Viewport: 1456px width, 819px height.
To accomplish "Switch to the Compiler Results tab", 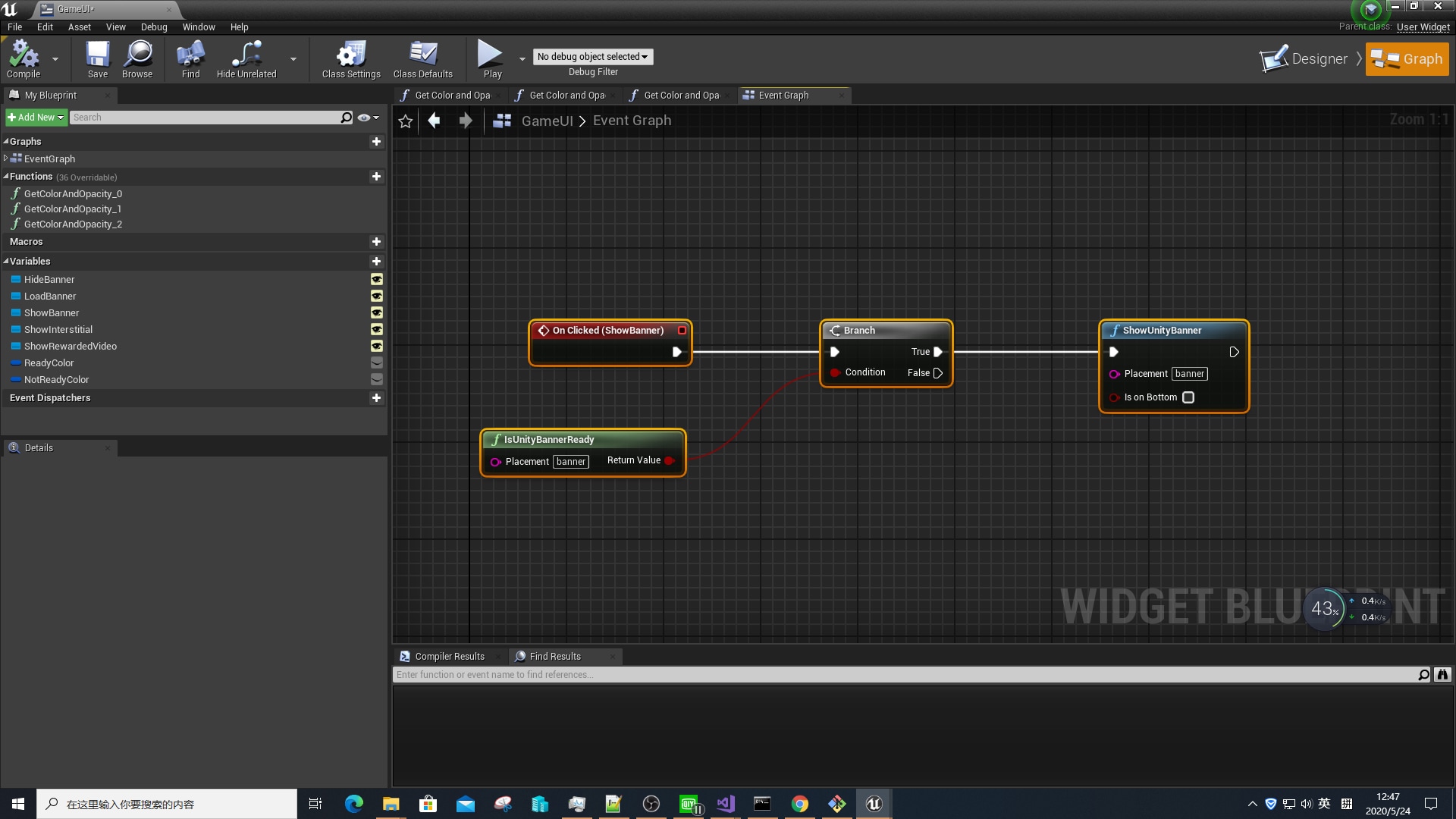I will [x=448, y=656].
